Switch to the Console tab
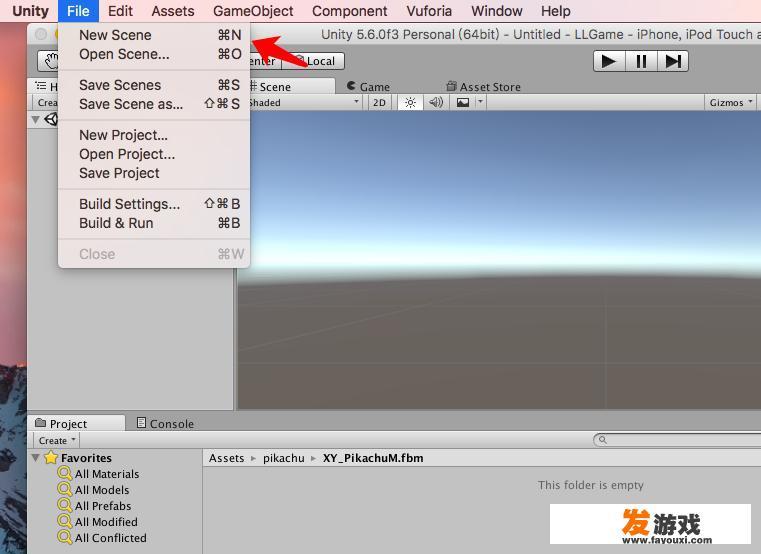This screenshot has height=554, width=761. click(166, 423)
